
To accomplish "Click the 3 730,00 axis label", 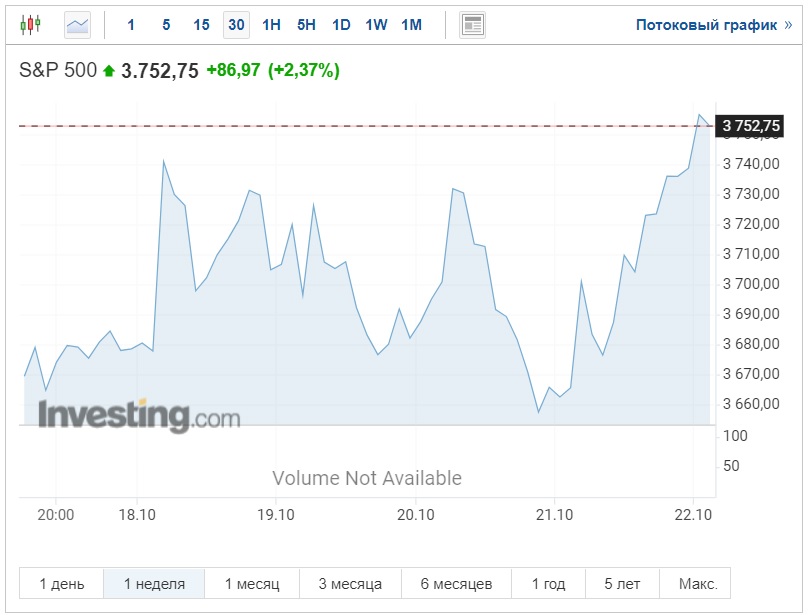I will coord(751,193).
